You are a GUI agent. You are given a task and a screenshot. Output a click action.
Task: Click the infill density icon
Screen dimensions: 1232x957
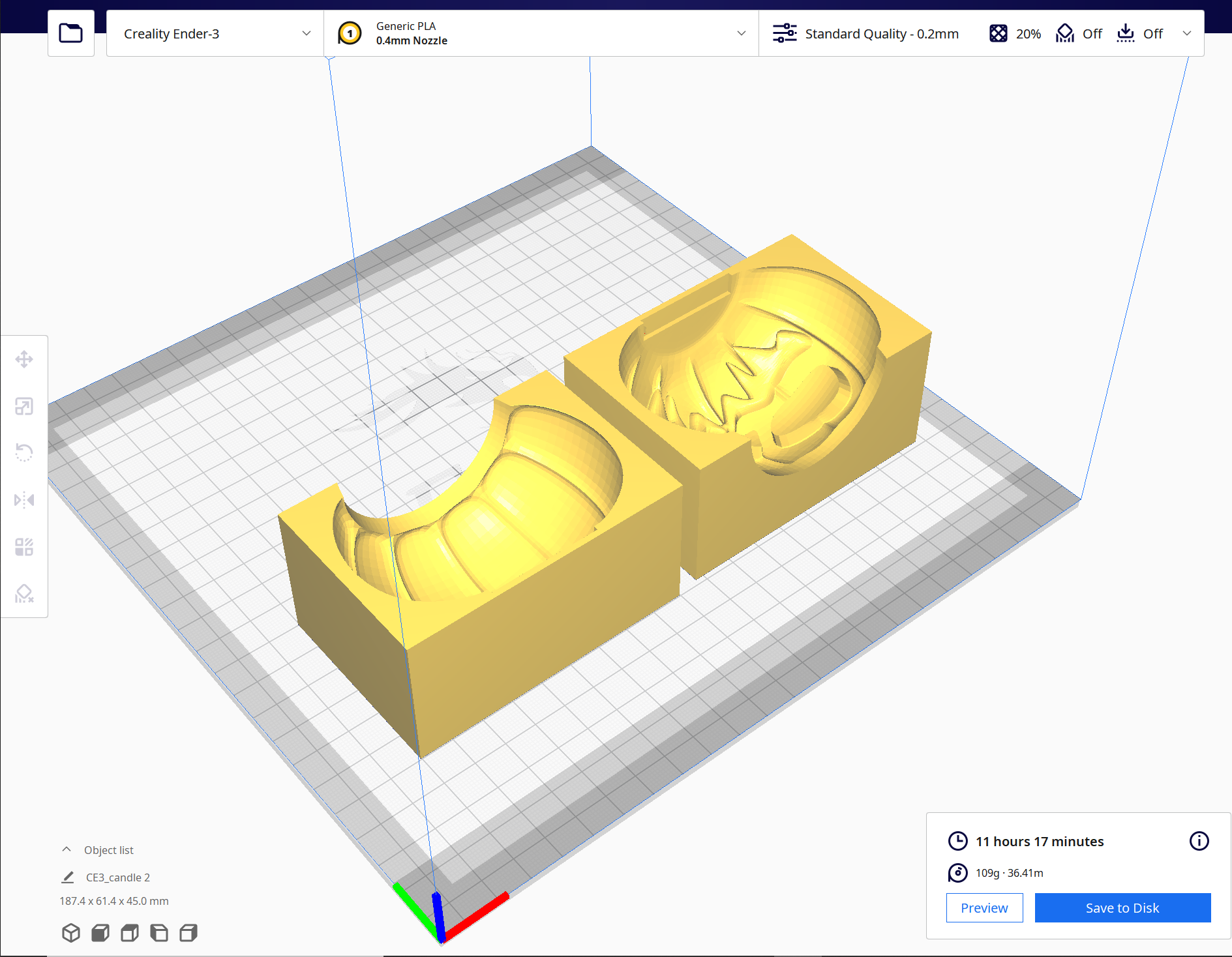[x=999, y=33]
